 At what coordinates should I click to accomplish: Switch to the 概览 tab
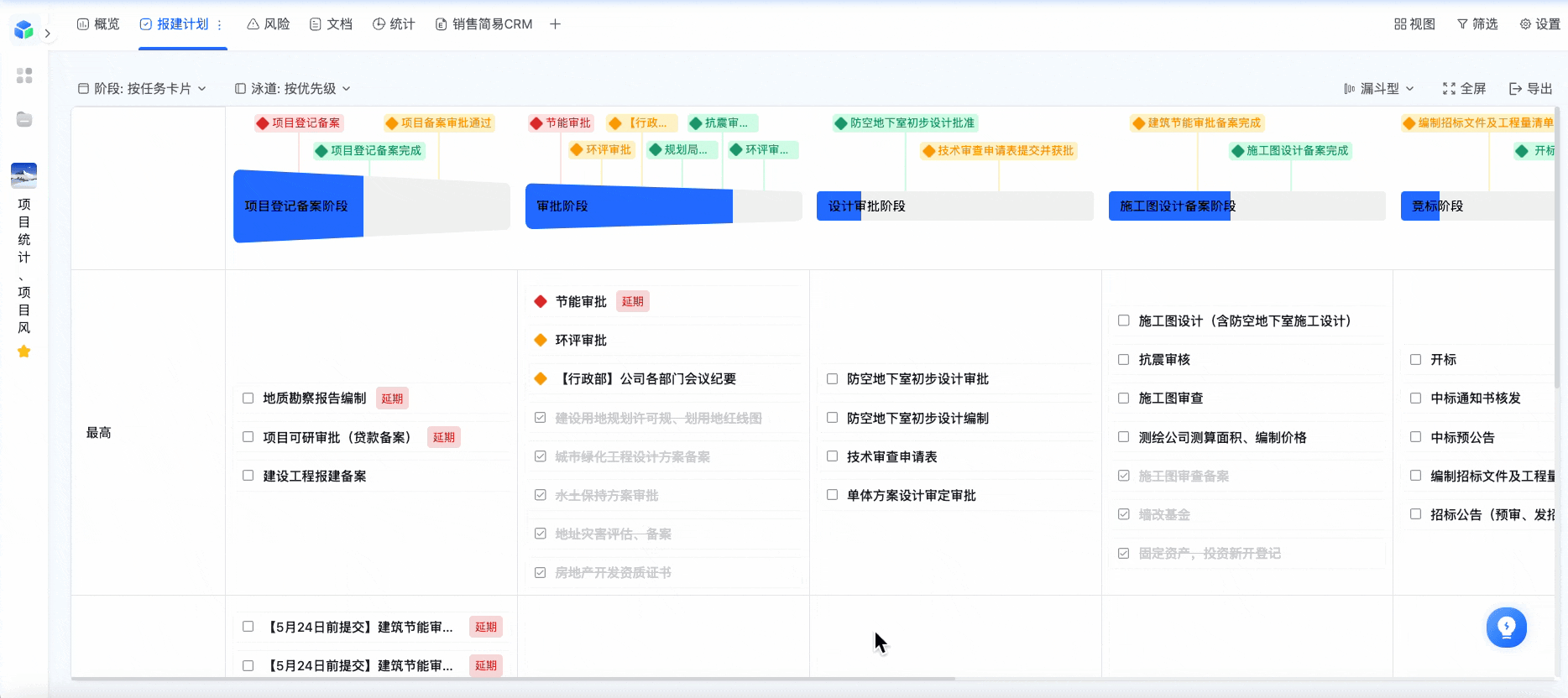pos(98,24)
